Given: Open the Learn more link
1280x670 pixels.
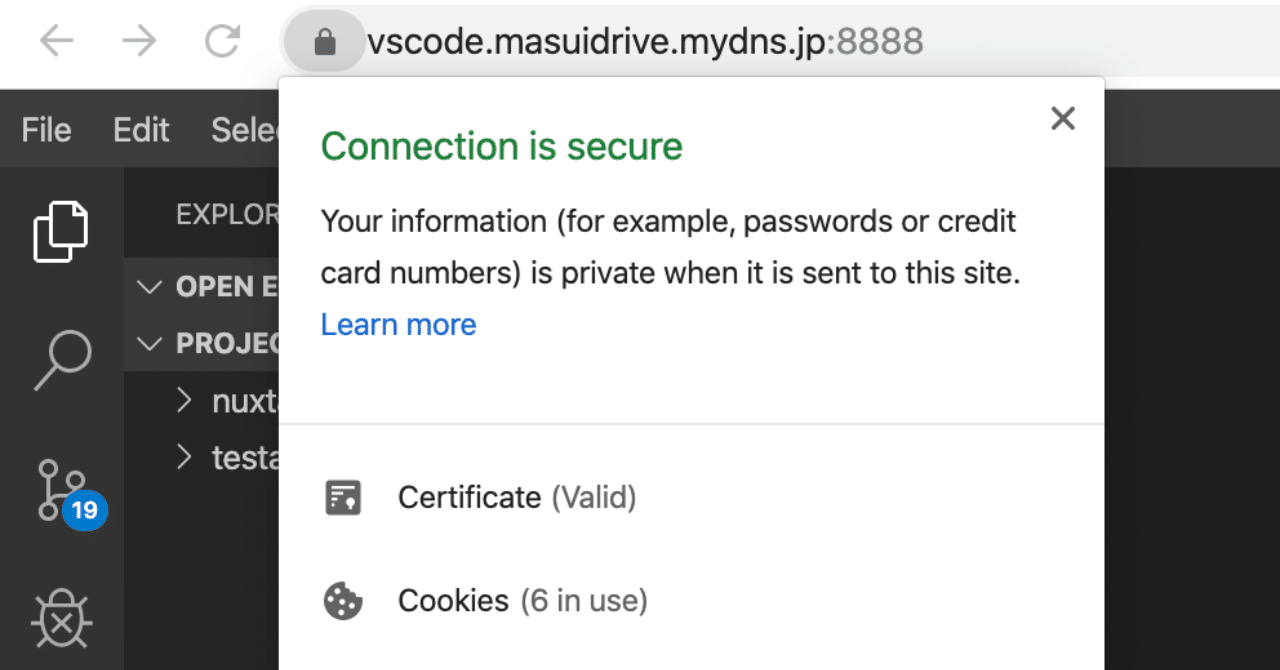Looking at the screenshot, I should point(398,324).
